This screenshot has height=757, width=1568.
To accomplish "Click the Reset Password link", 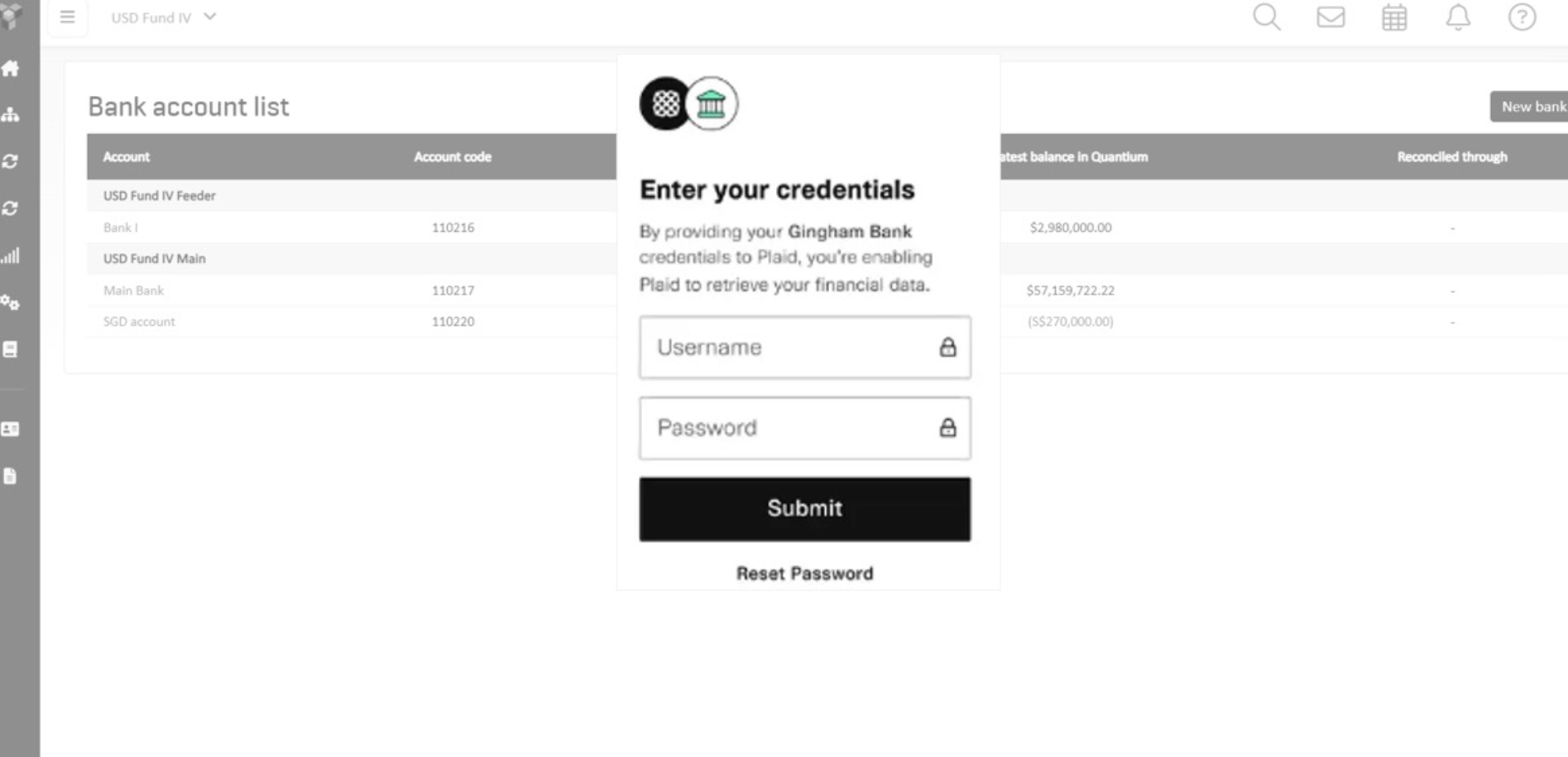I will [804, 573].
